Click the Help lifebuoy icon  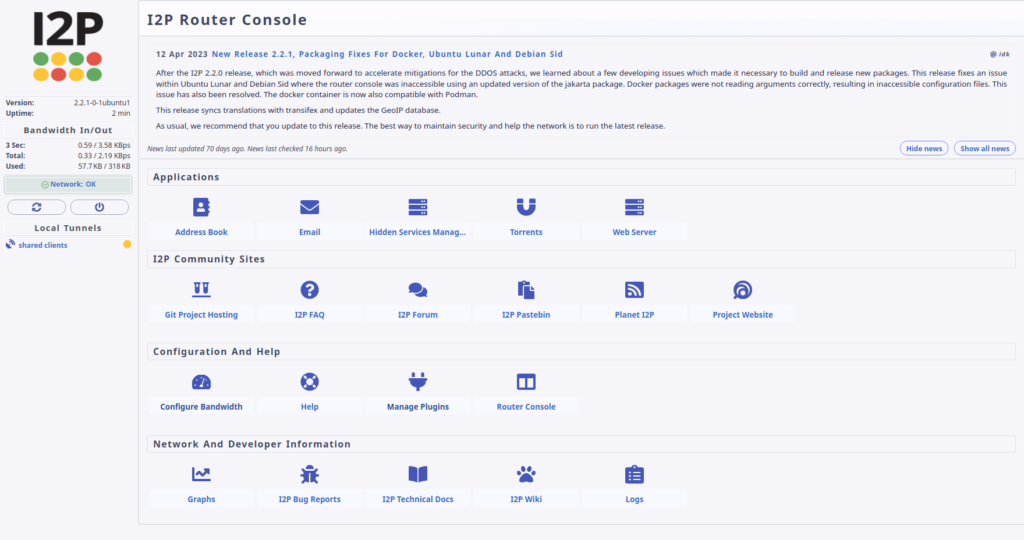(x=310, y=381)
